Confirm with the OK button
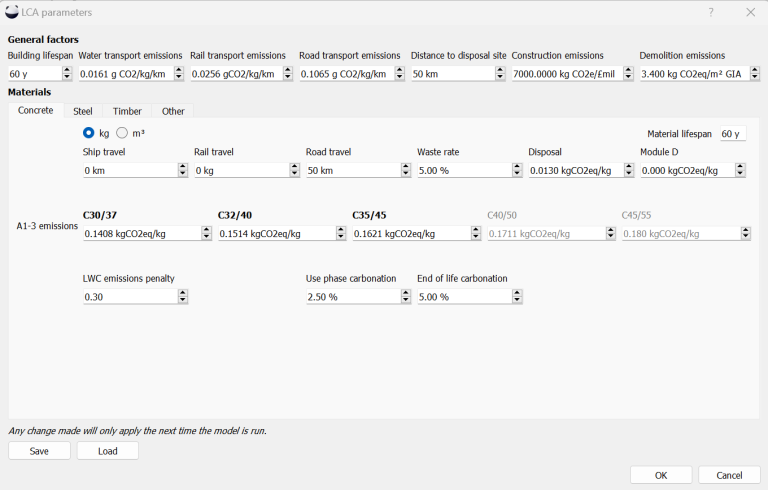This screenshot has width=768, height=490. click(x=660, y=475)
